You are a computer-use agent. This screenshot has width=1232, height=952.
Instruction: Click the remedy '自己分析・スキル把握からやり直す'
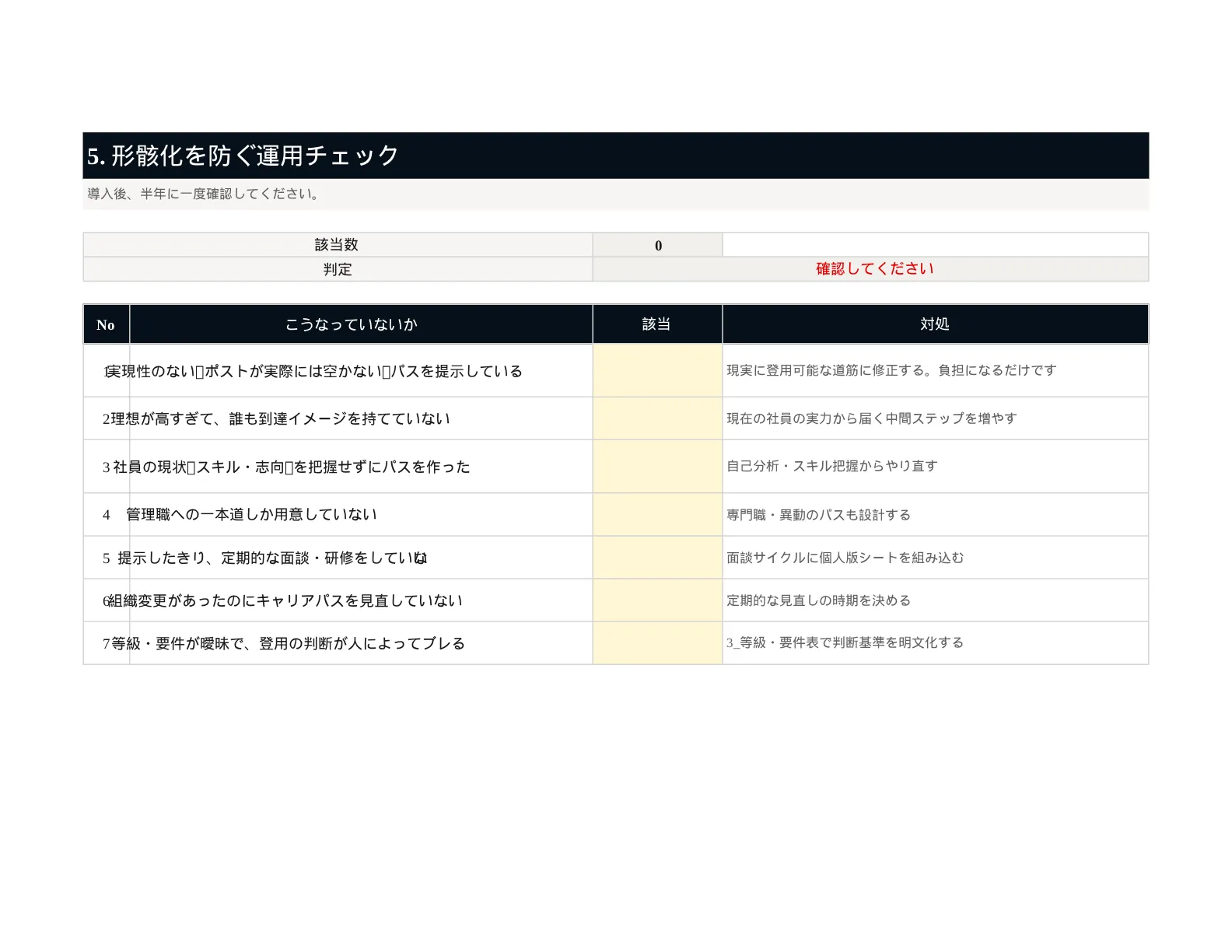(832, 466)
